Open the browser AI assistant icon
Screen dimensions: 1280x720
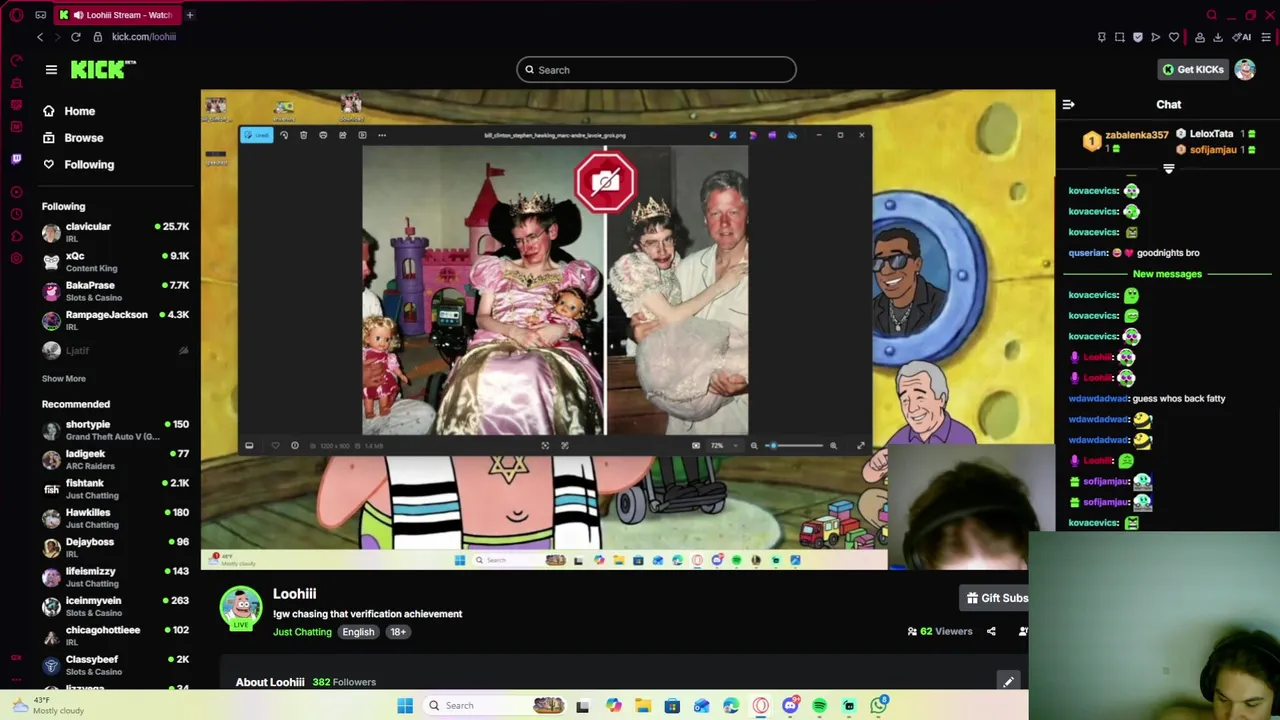(1243, 37)
